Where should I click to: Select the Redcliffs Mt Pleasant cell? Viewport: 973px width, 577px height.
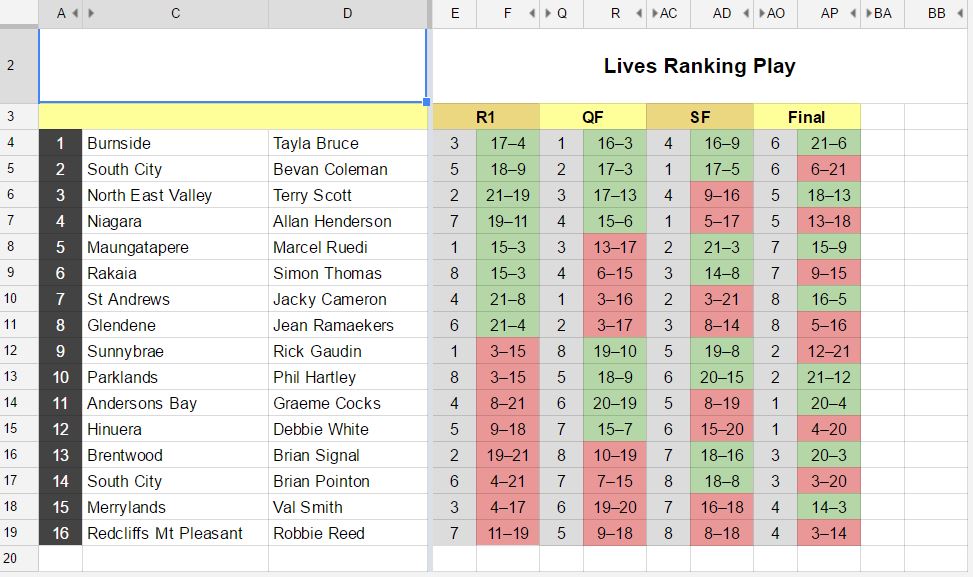coord(173,533)
